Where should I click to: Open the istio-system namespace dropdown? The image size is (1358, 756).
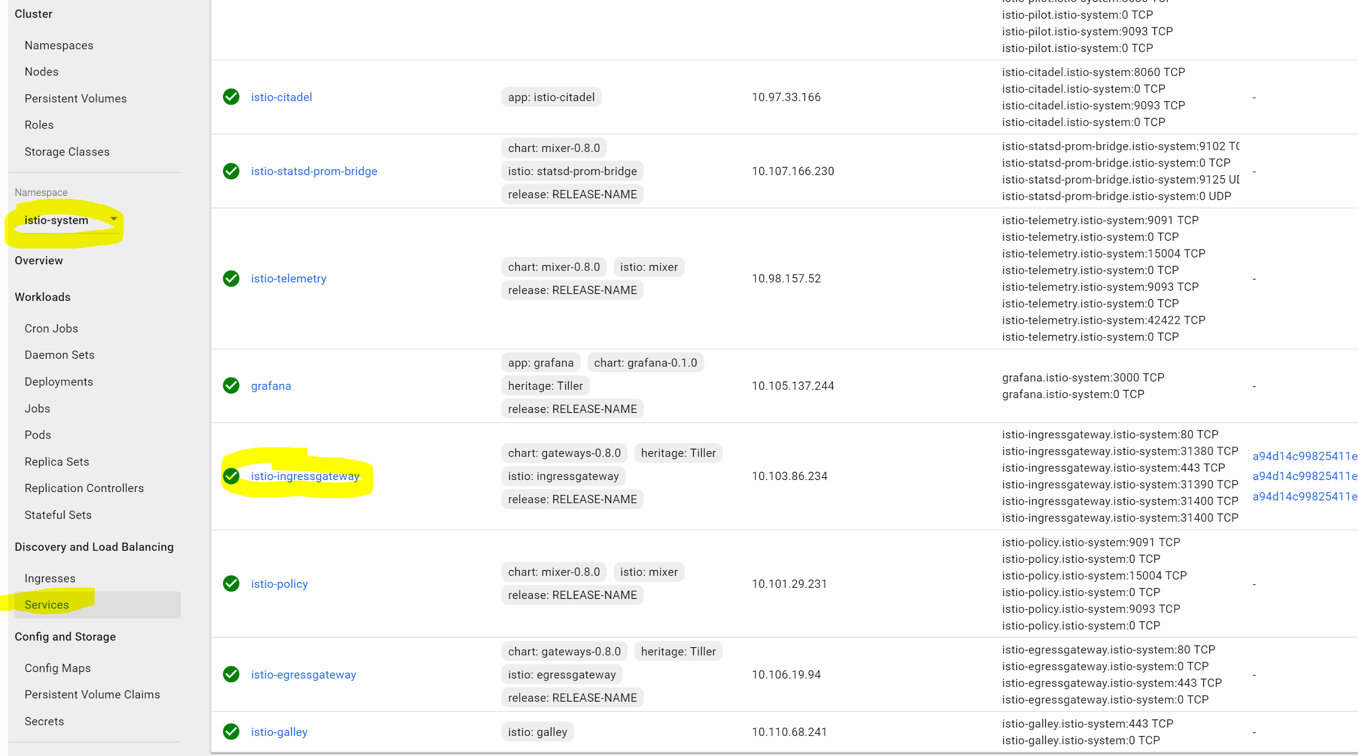click(x=68, y=220)
